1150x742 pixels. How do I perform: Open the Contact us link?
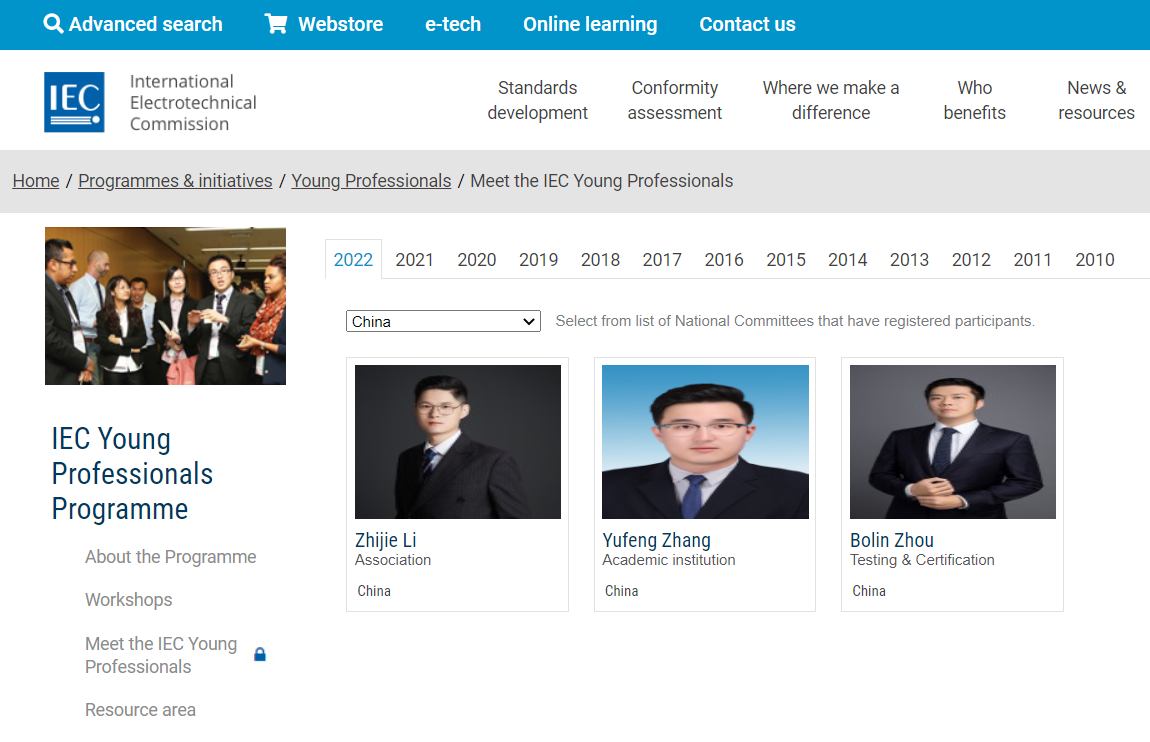[x=747, y=24]
